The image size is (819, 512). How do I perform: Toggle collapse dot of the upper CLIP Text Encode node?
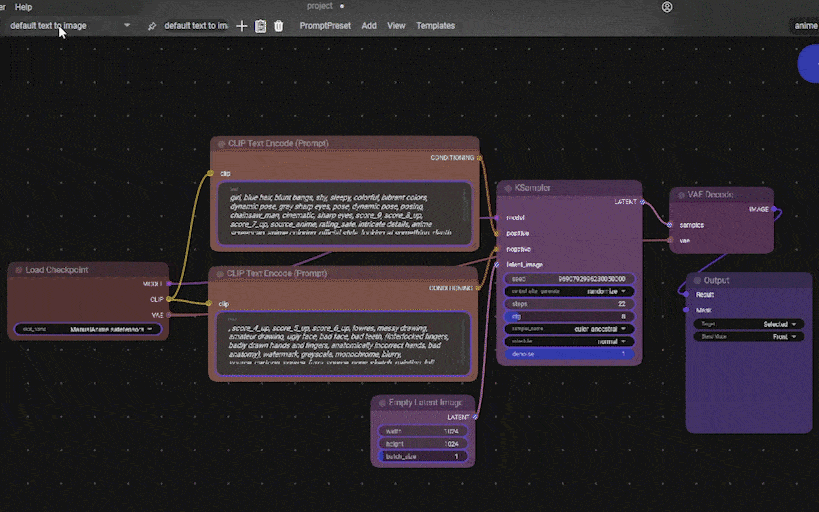(x=221, y=144)
